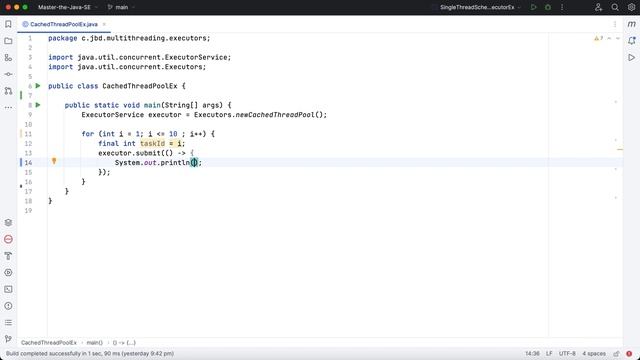Viewport: 640px width, 360px height.
Task: Open the Maven tool window
Action: coord(631,24)
